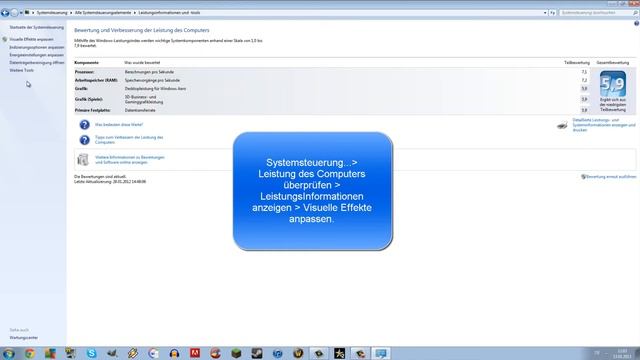
Task: Select the Prozessor: row label
Action: coord(84,72)
